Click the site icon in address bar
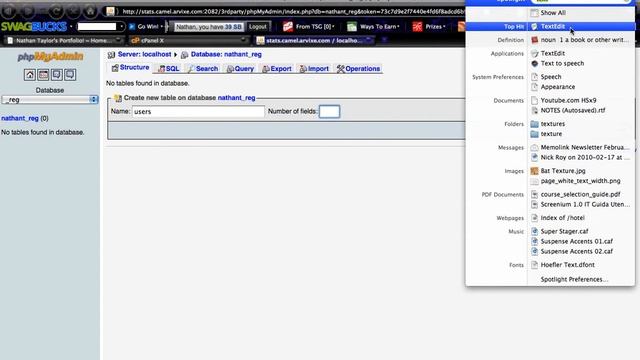 click(x=111, y=11)
